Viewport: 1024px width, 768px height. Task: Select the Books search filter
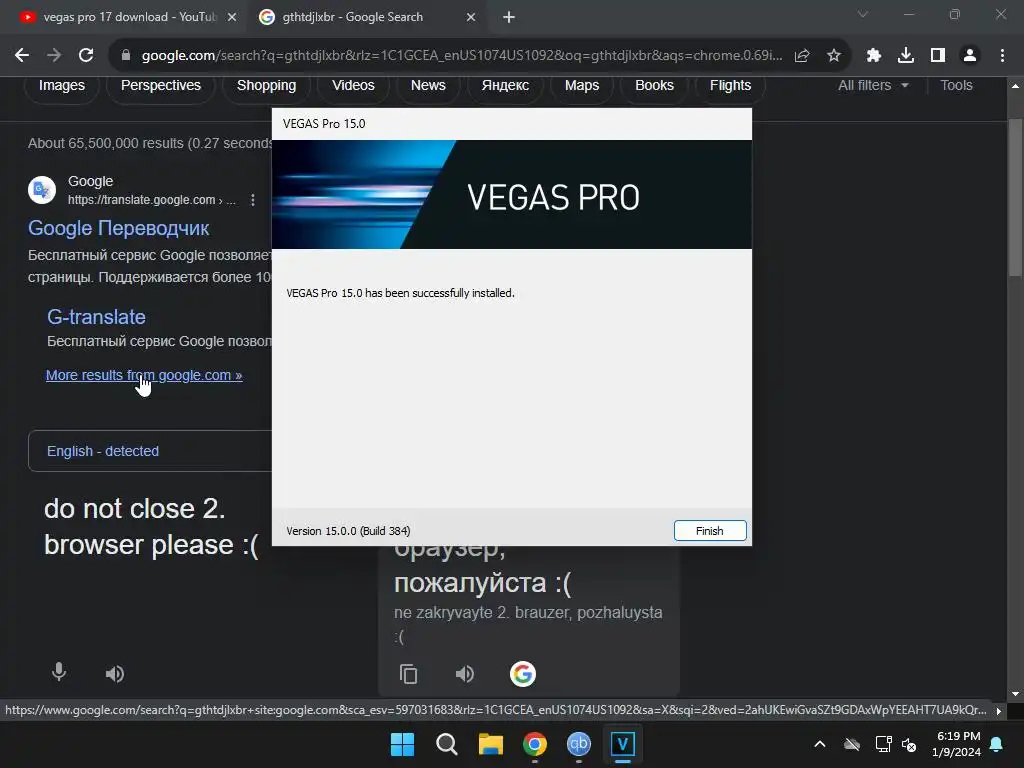654,86
